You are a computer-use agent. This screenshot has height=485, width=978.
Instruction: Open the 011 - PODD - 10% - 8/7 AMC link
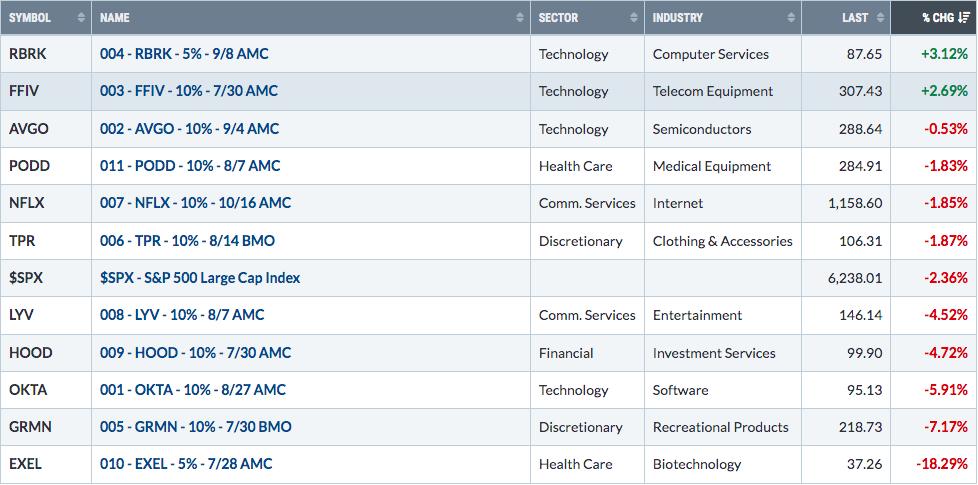point(190,166)
